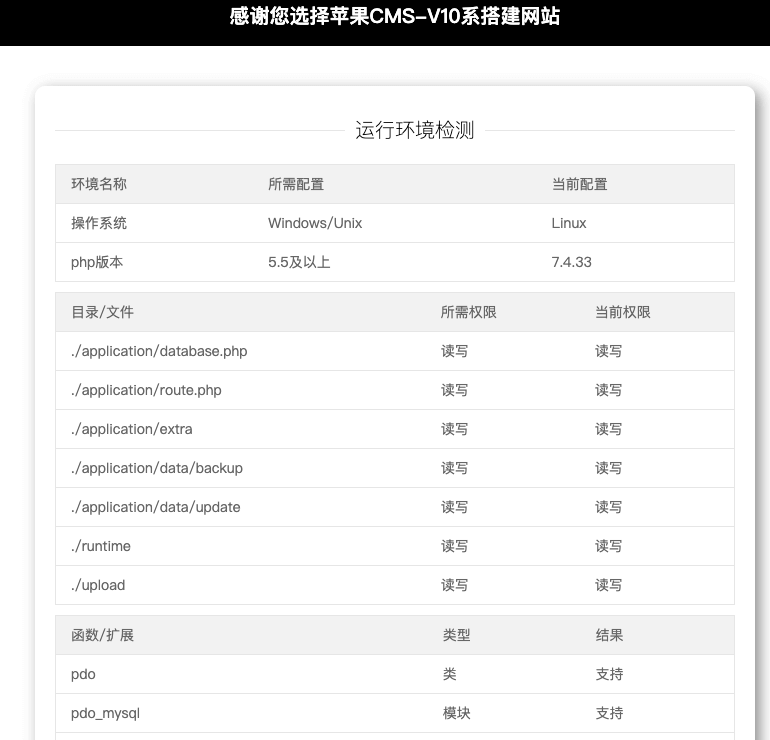Click required 读写 for ./application/extra
The height and width of the screenshot is (740, 770).
coord(455,429)
